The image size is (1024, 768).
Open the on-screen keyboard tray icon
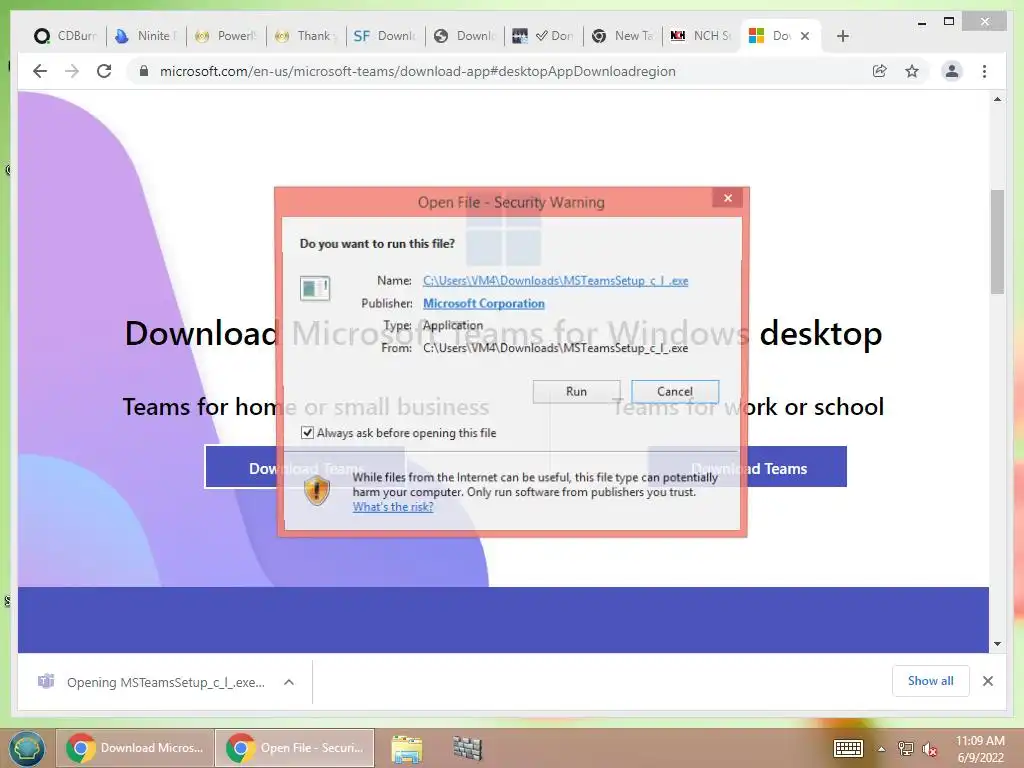[x=848, y=748]
